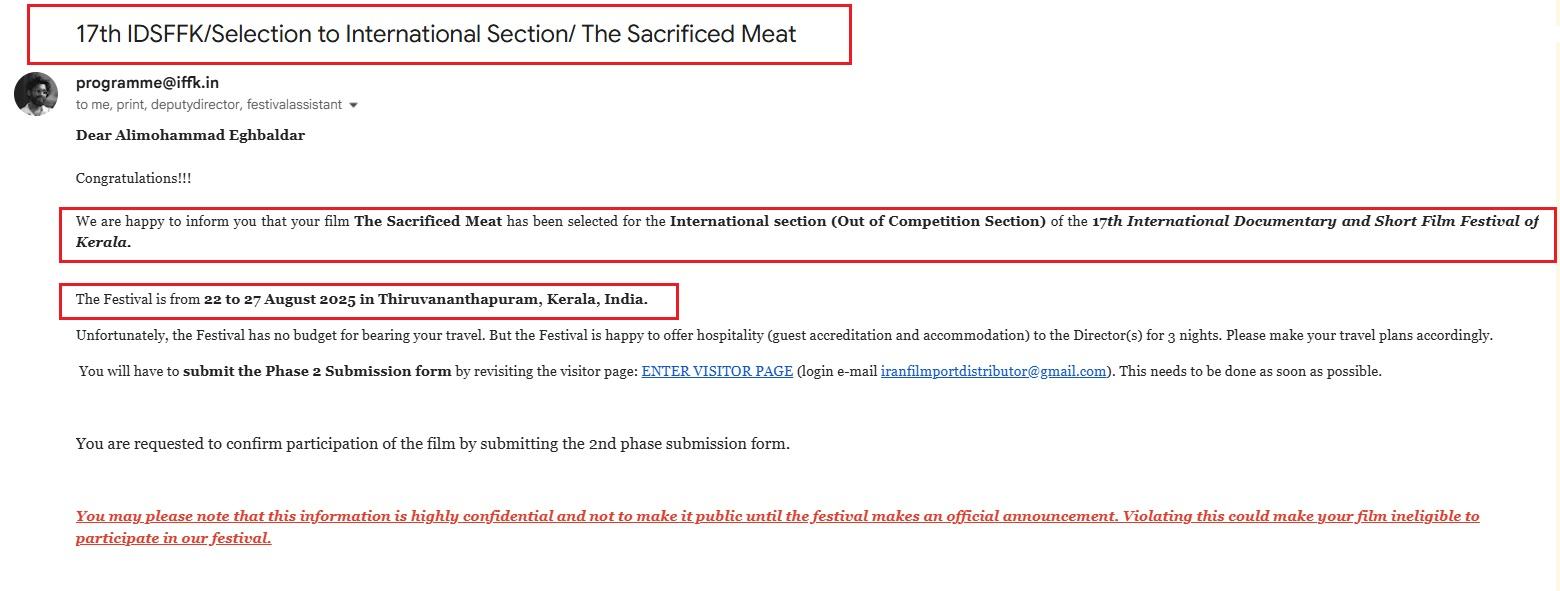Click bold 'submit the Phase 2 Submission form' text

(317, 371)
